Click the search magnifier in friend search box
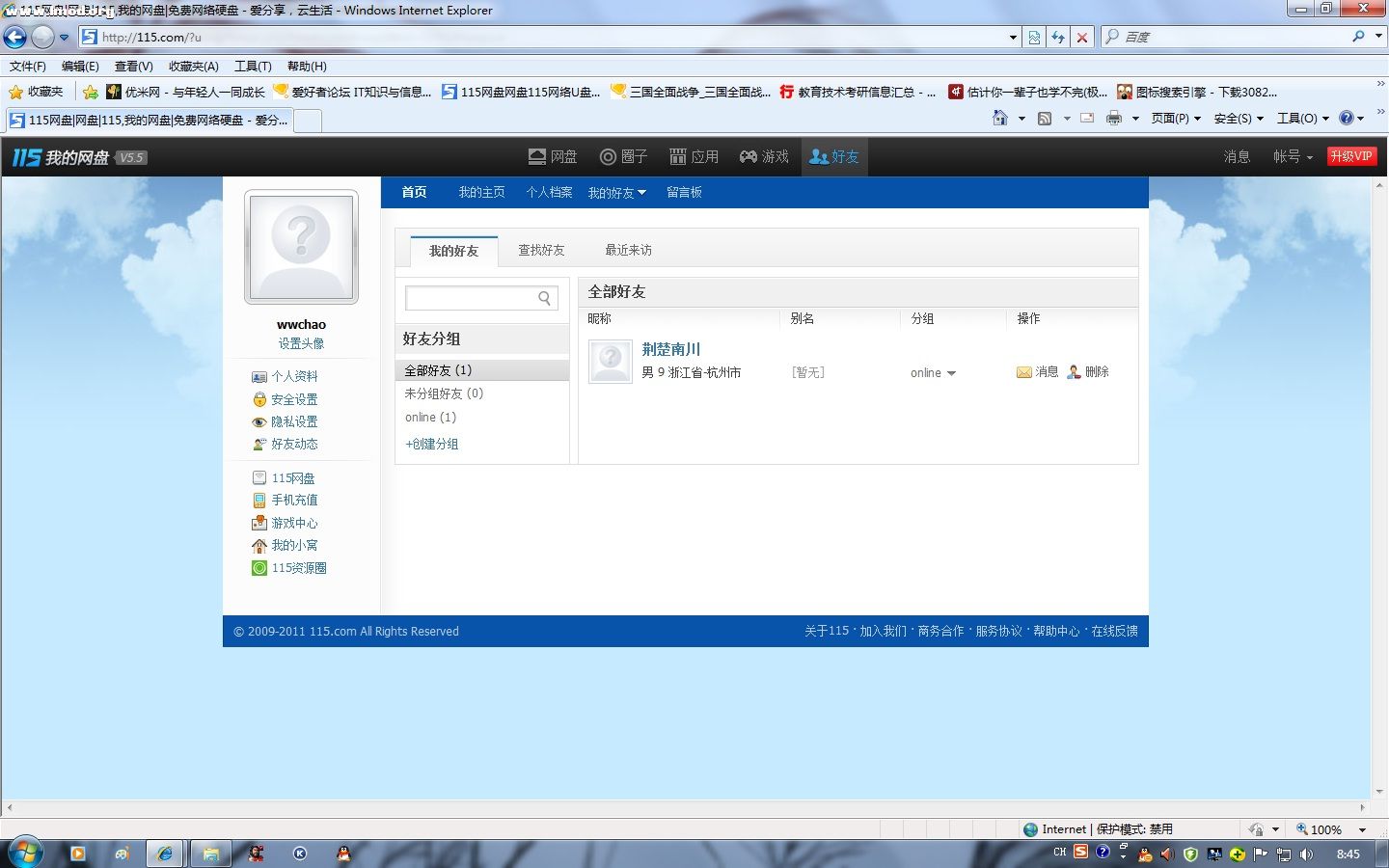The height and width of the screenshot is (868, 1389). pos(544,299)
